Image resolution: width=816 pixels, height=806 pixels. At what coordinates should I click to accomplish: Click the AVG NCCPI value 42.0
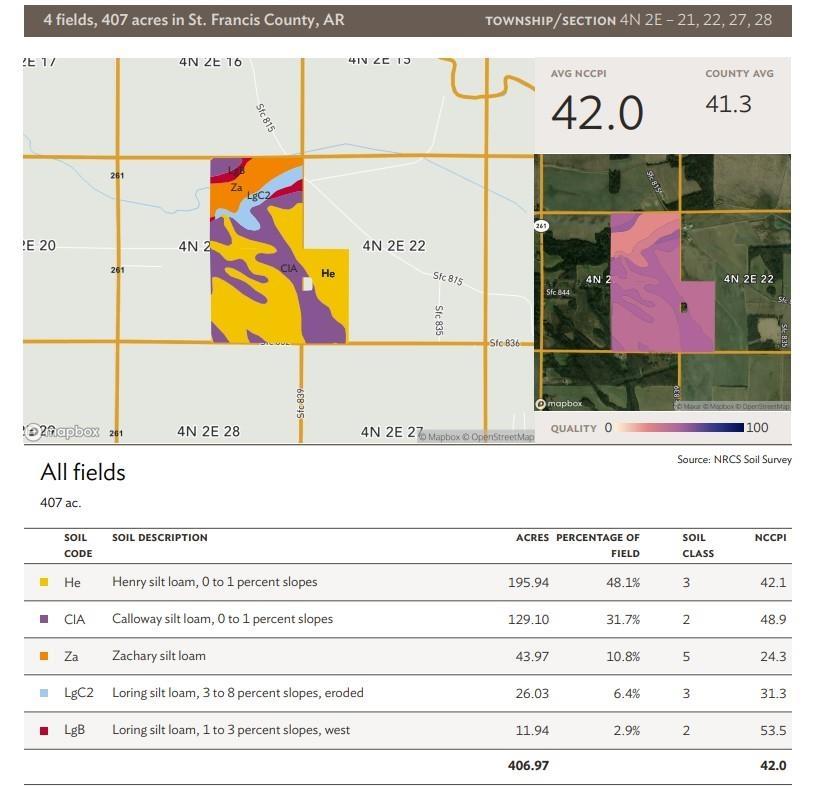(x=597, y=112)
